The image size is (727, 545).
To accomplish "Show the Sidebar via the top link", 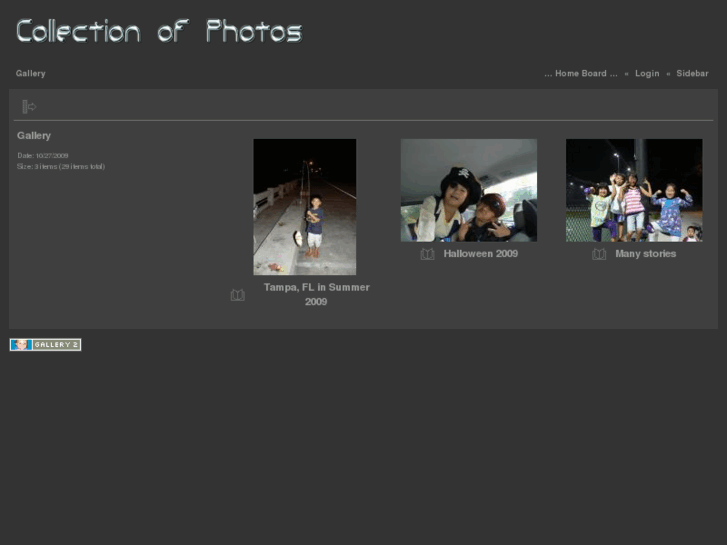I will 692,74.
